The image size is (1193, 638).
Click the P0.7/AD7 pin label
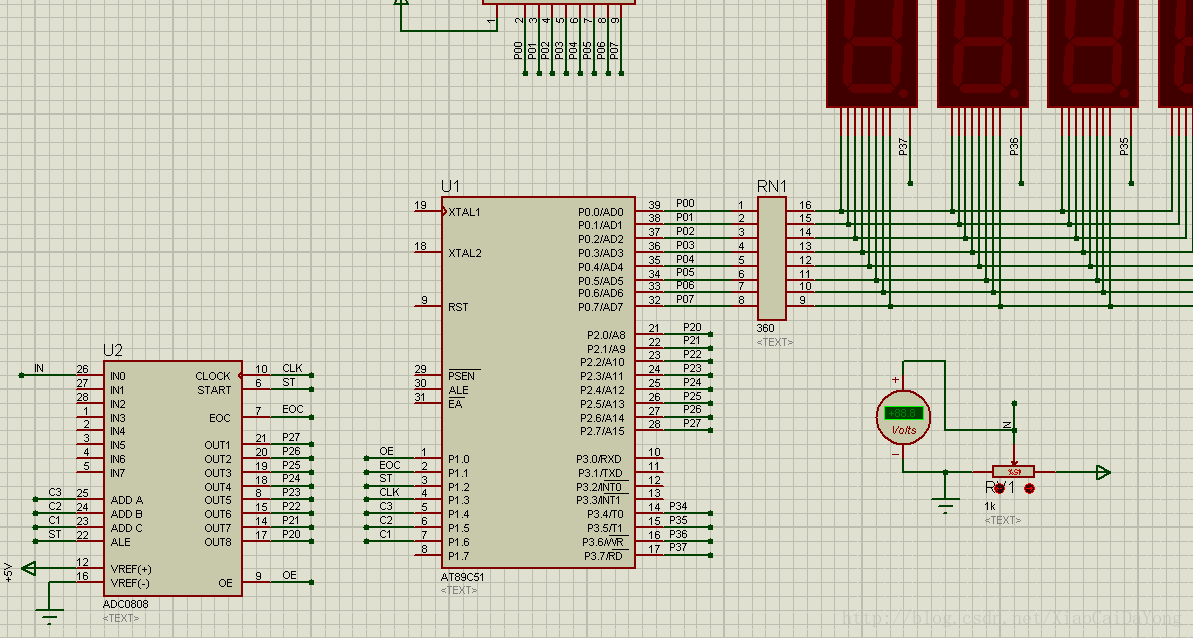pyautogui.click(x=600, y=307)
